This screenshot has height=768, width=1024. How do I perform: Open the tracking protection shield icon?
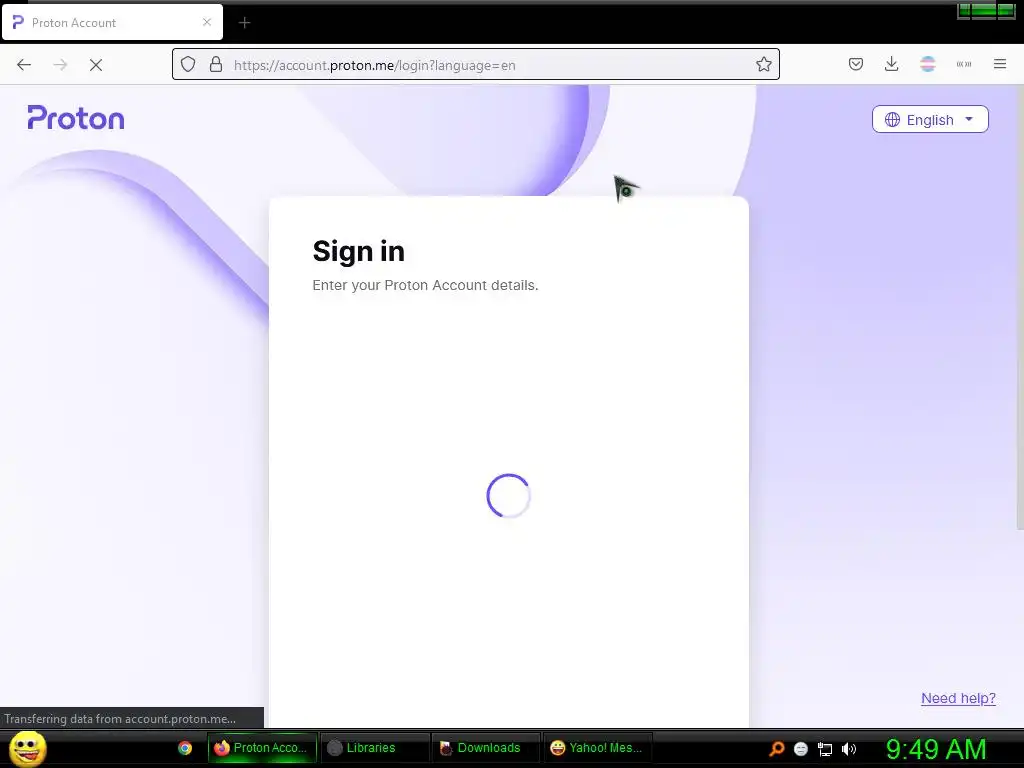188,65
